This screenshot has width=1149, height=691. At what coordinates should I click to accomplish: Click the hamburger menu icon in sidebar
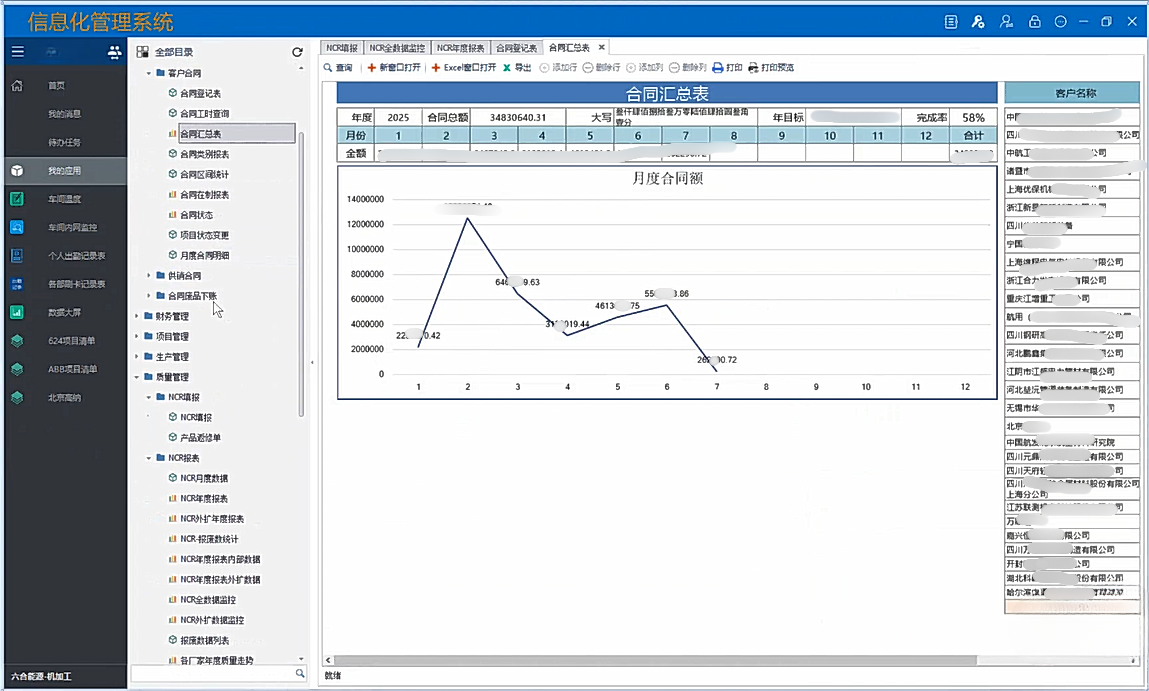pos(18,52)
